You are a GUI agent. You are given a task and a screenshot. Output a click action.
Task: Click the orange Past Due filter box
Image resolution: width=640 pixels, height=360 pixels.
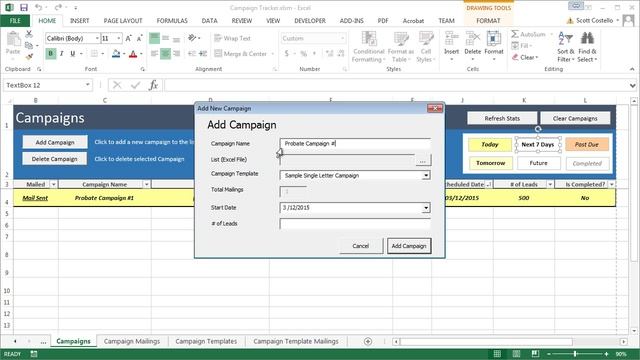tap(587, 144)
